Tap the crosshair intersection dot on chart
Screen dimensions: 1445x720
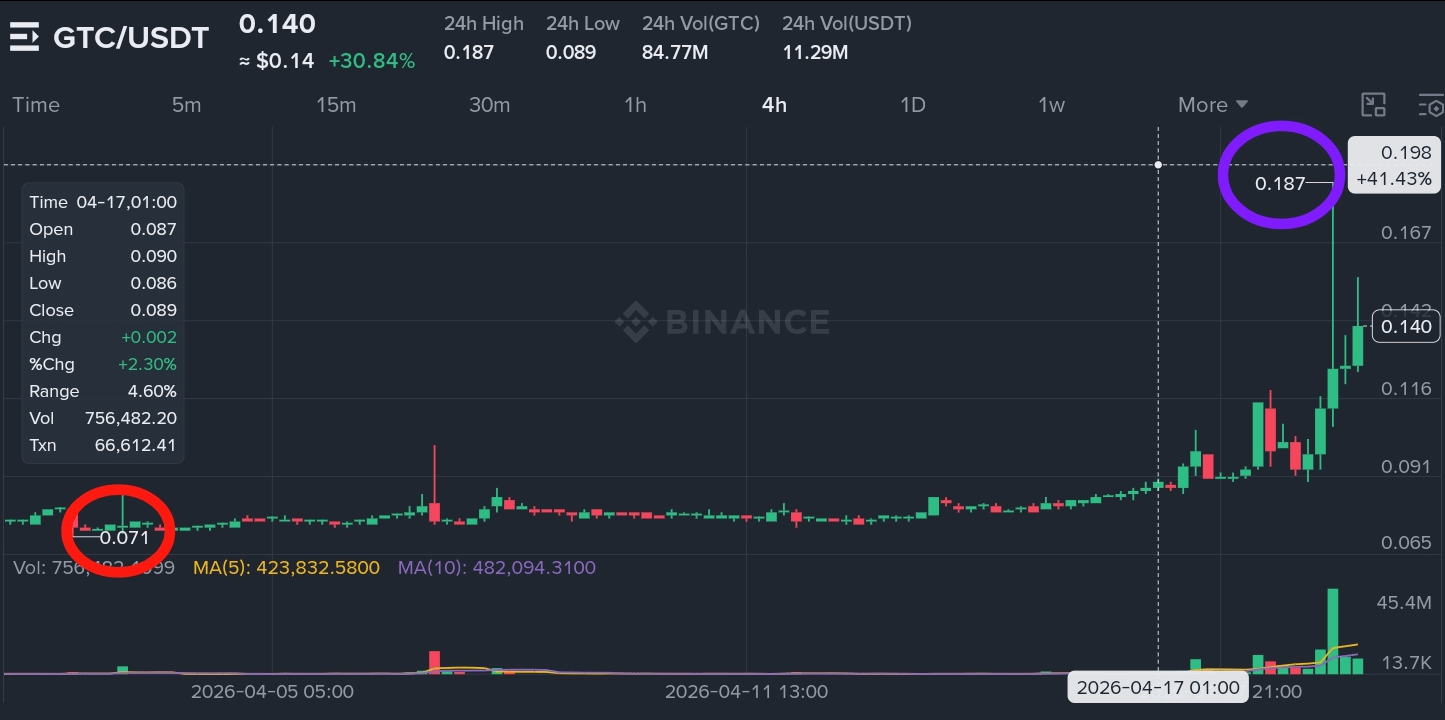(x=1158, y=164)
